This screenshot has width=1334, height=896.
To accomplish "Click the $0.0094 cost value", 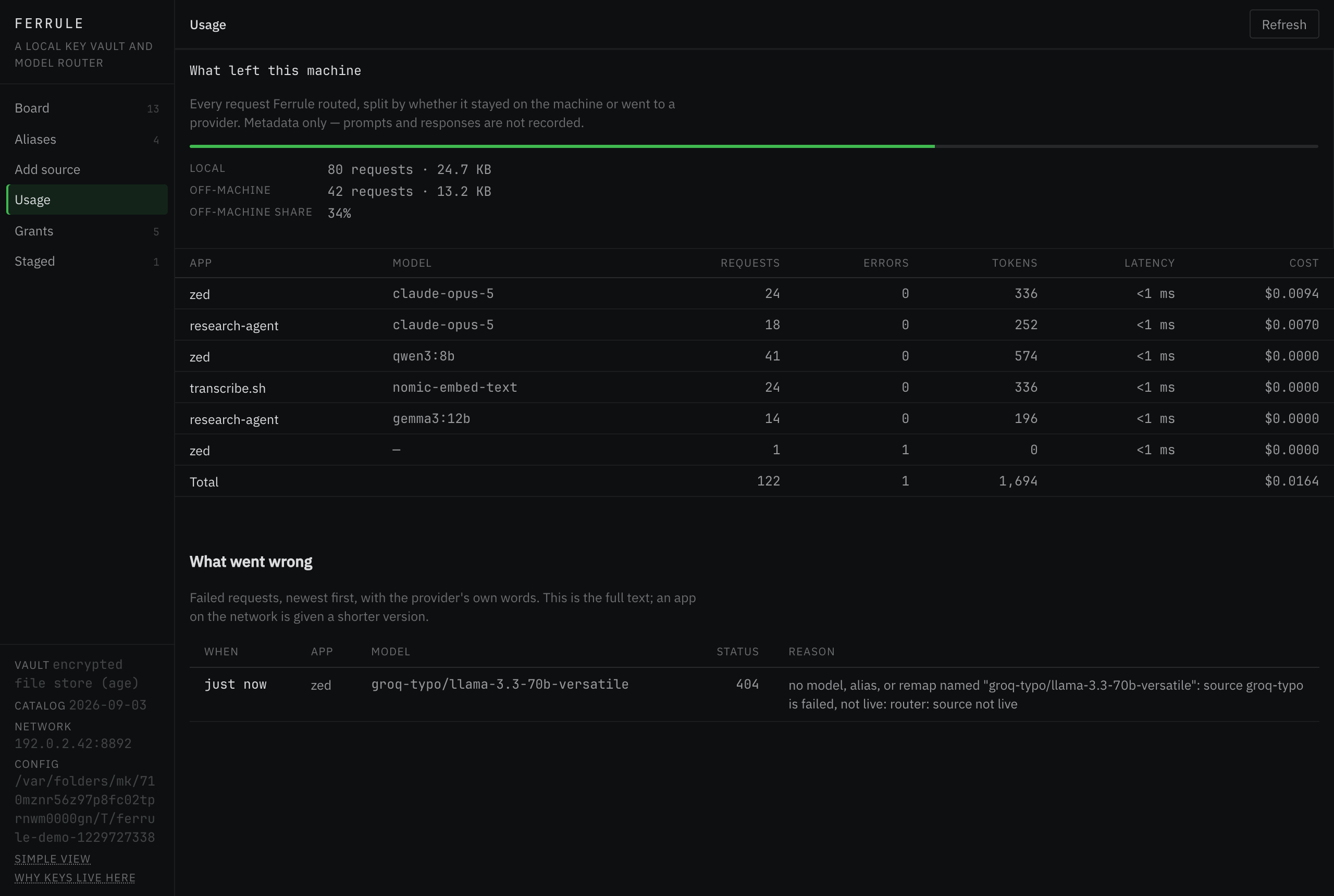I will tap(1292, 293).
